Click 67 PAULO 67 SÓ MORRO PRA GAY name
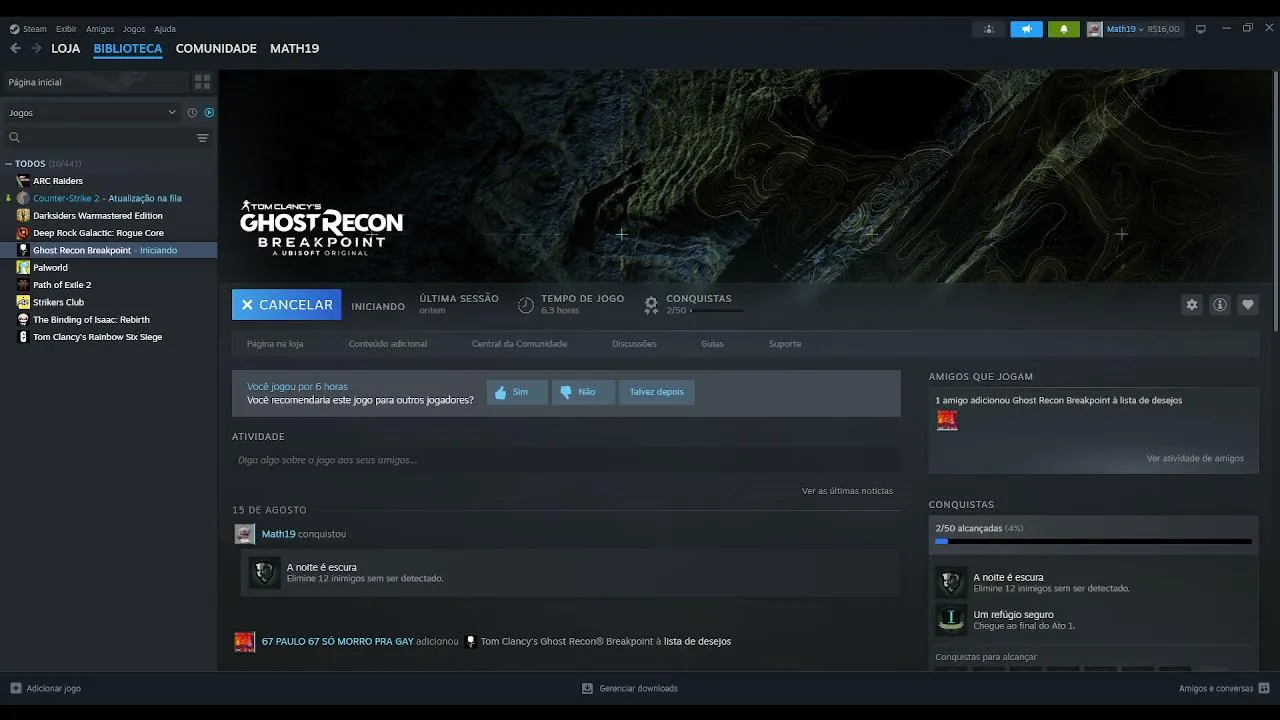Image resolution: width=1280 pixels, height=720 pixels. pos(337,641)
